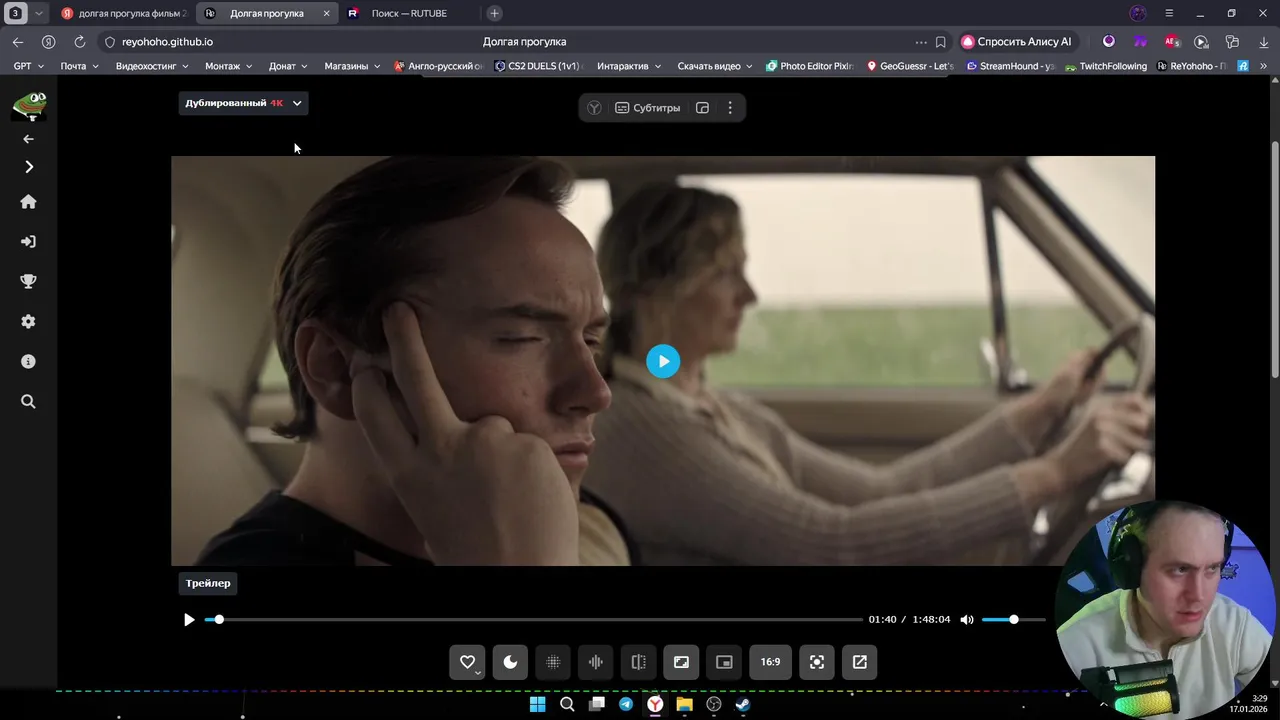Mute the player volume speaker icon
Viewport: 1280px width, 720px height.
pos(967,620)
